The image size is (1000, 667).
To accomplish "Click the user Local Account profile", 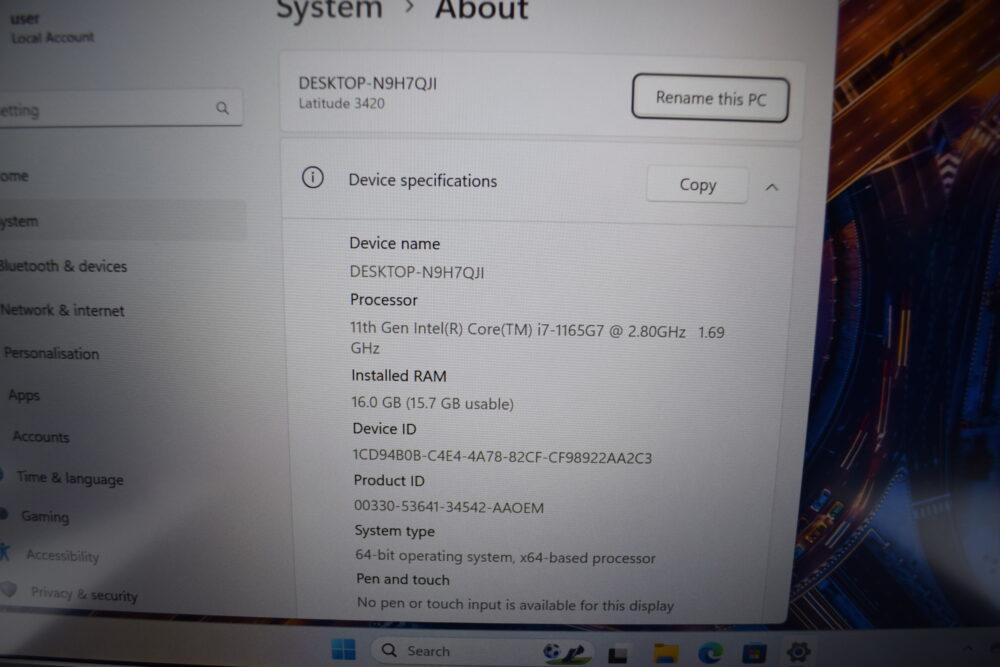I will [52, 28].
